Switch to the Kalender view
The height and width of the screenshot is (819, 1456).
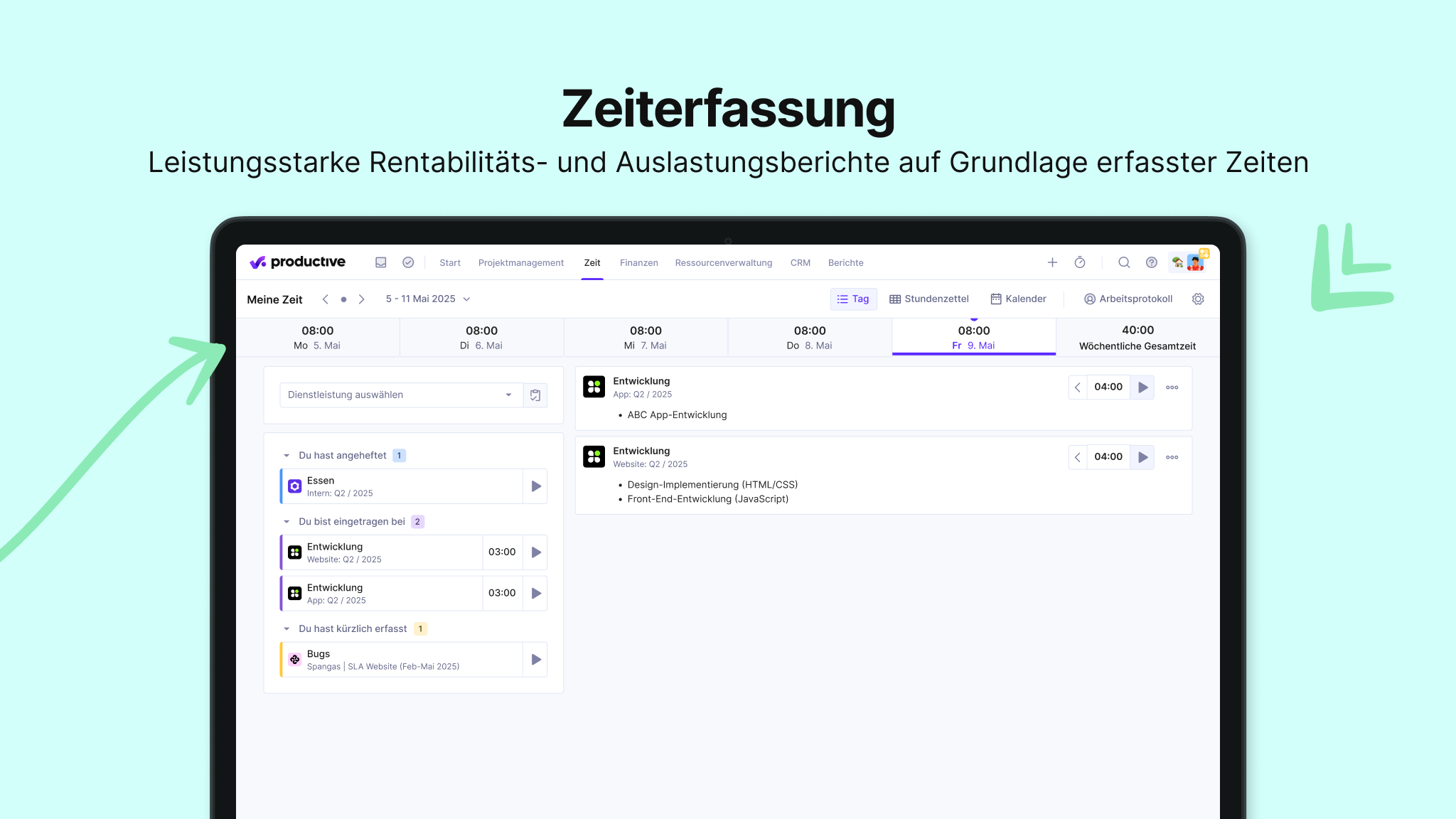[x=1019, y=299]
